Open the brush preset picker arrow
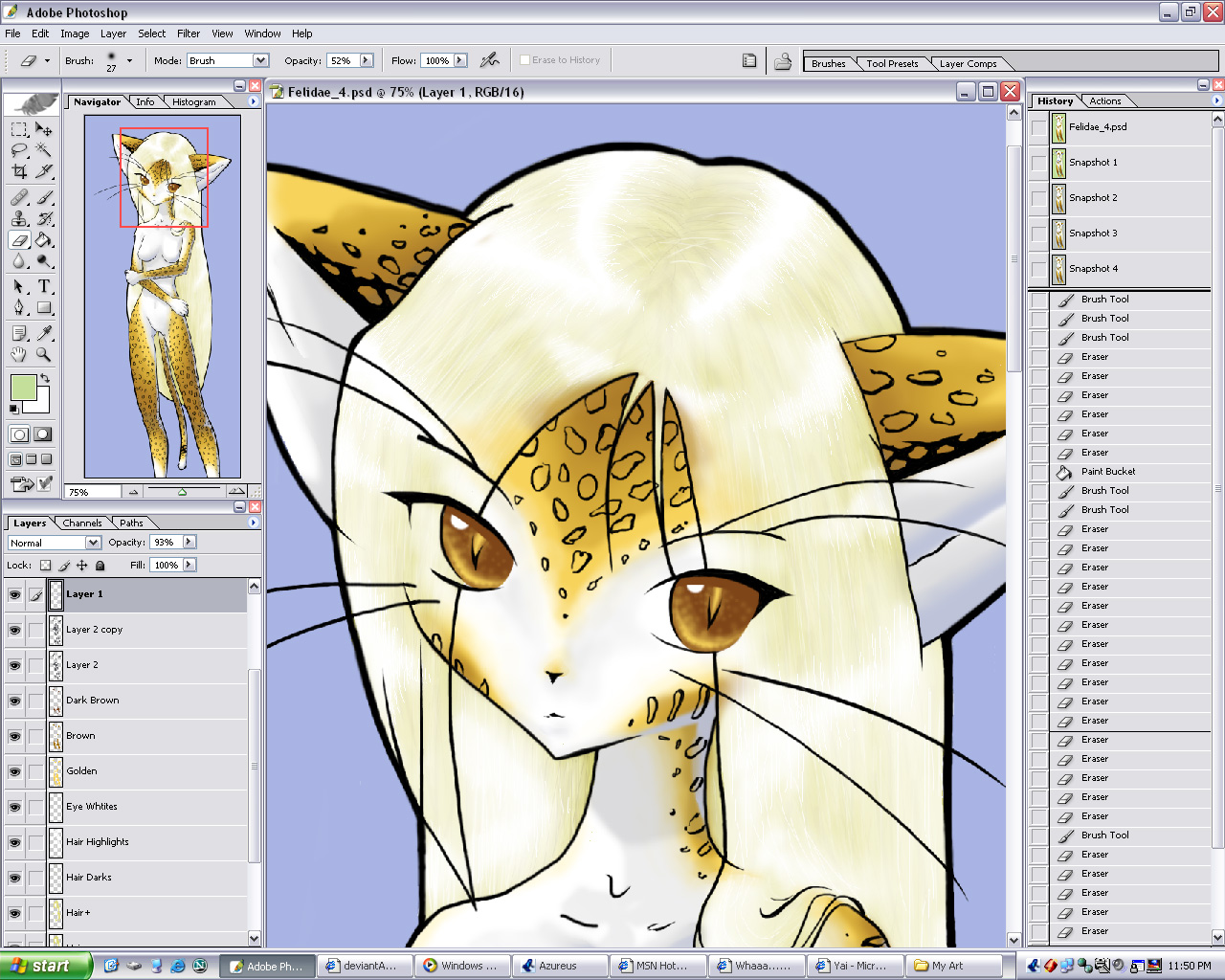The image size is (1225, 980). (x=129, y=60)
